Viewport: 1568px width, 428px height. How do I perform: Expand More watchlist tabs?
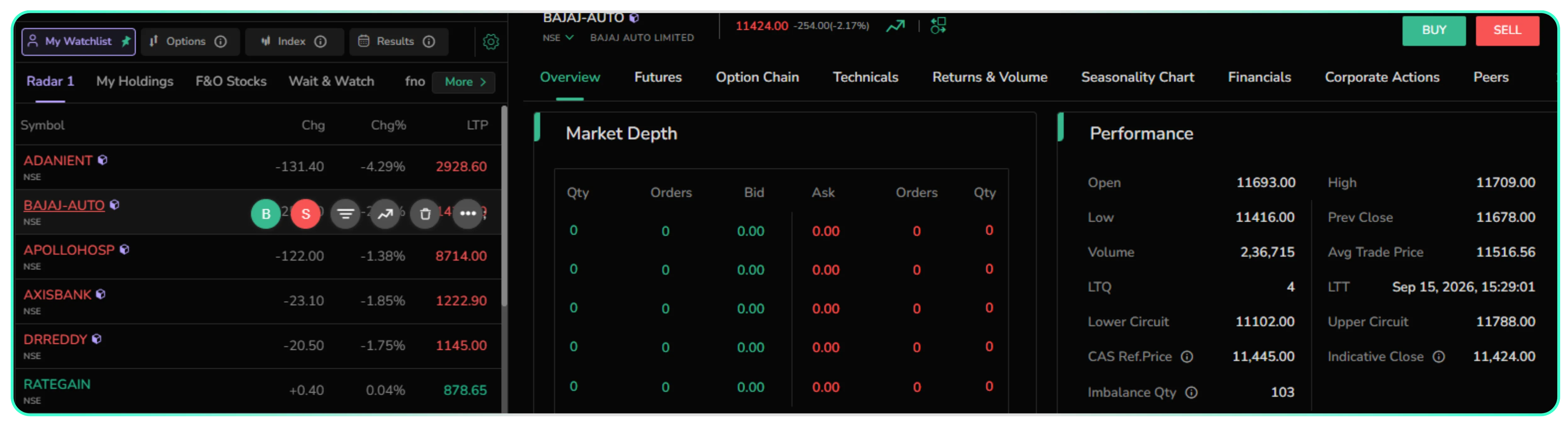pos(464,82)
